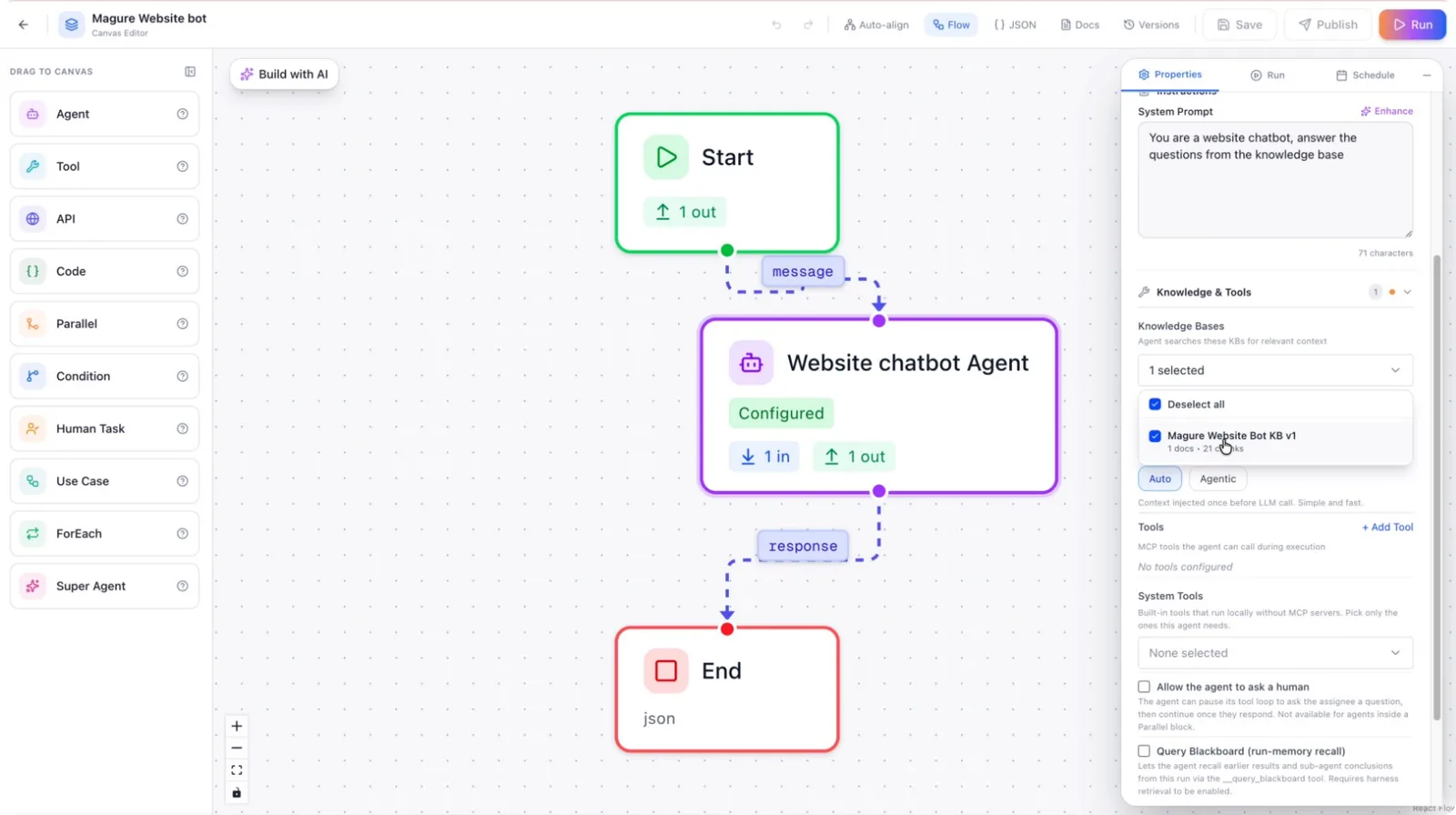Image resolution: width=1456 pixels, height=815 pixels.
Task: Open the Properties tab
Action: point(1170,75)
